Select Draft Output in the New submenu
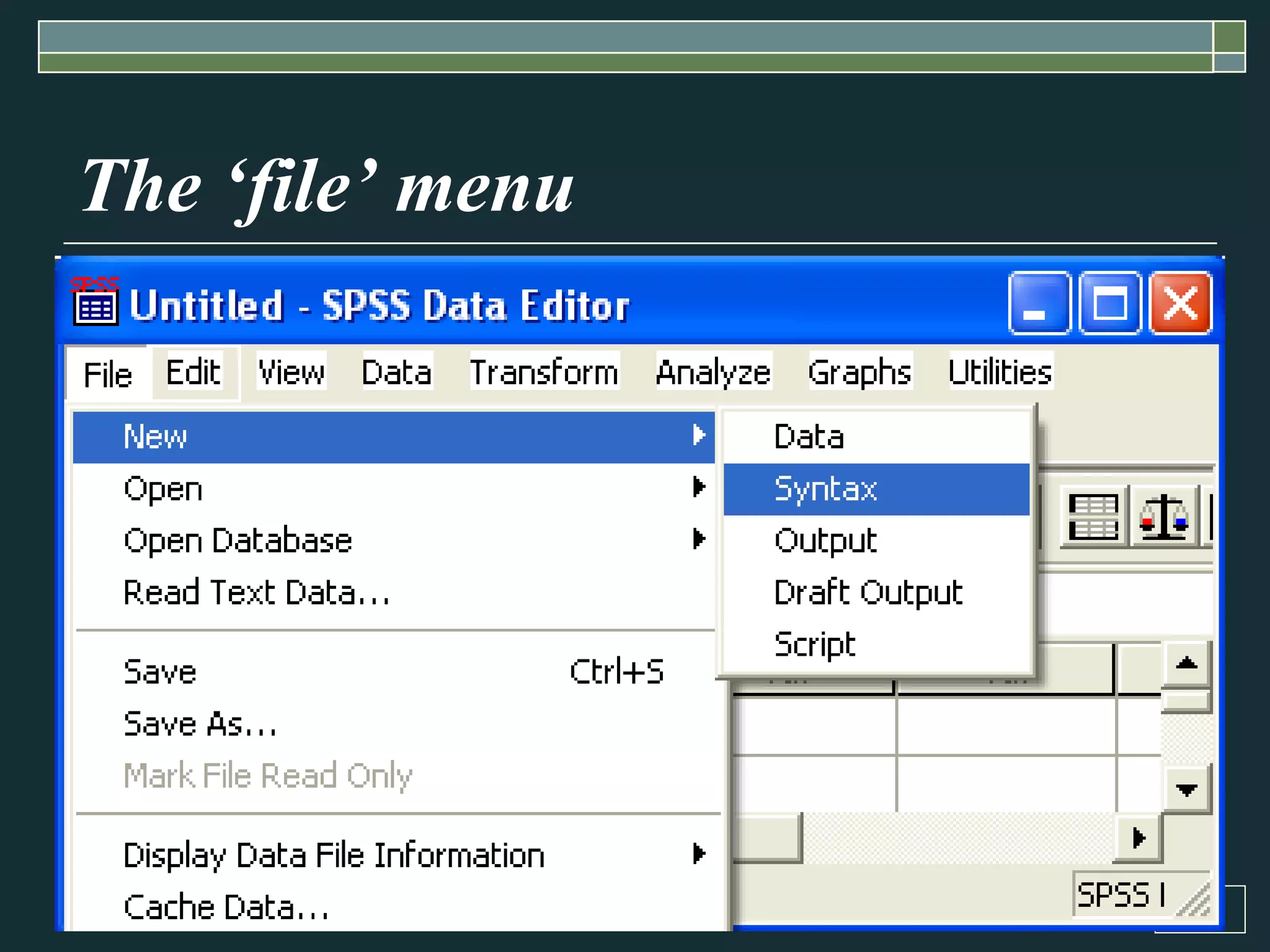Image resolution: width=1270 pixels, height=952 pixels. (876, 593)
